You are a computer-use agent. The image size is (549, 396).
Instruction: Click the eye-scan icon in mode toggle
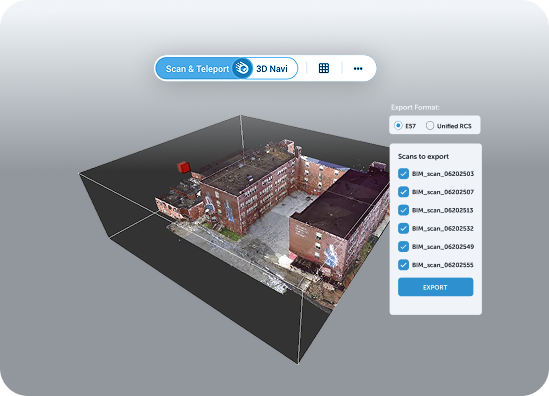tap(242, 68)
